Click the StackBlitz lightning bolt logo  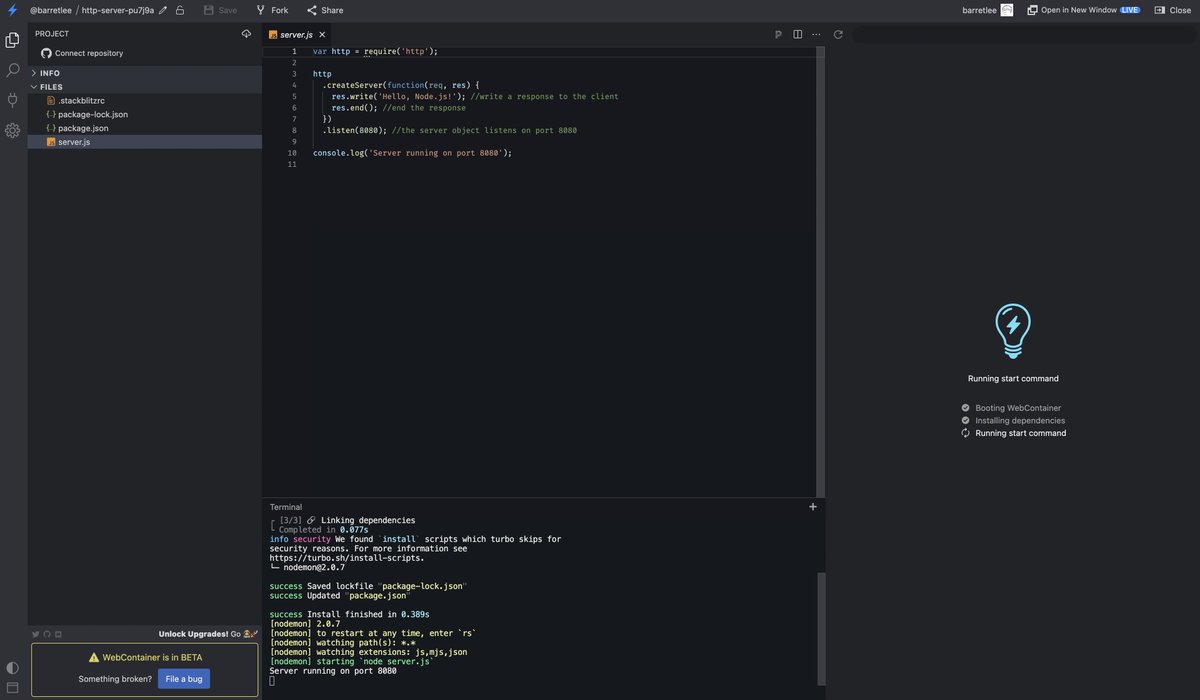point(12,10)
